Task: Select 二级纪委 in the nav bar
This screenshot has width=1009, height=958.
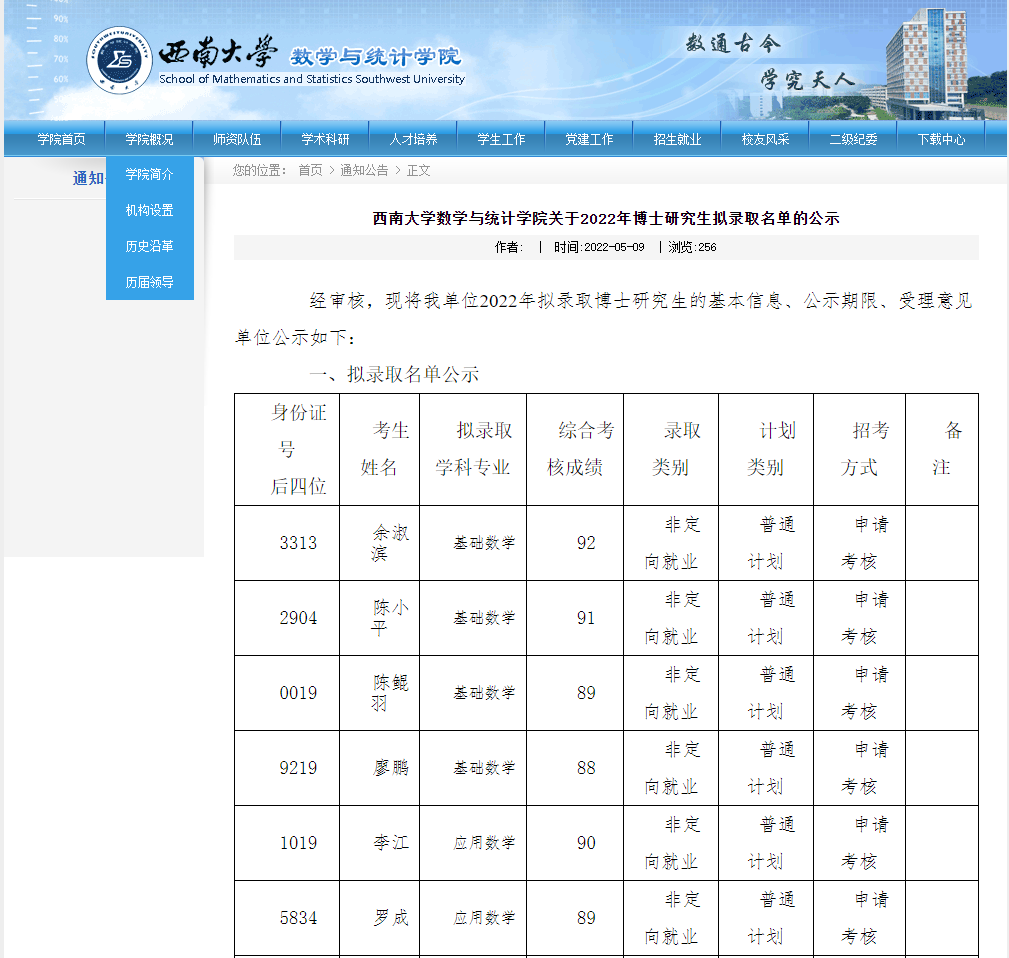Action: click(x=854, y=139)
